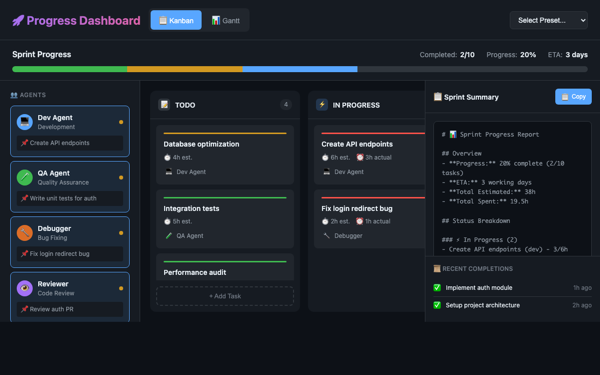Click the IN PROGRESS lightning icon
Viewport: 600px width, 375px height.
click(x=322, y=104)
